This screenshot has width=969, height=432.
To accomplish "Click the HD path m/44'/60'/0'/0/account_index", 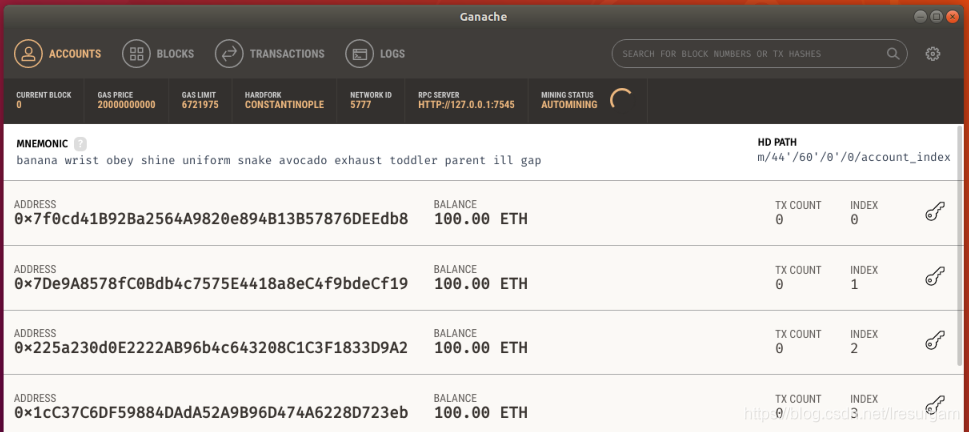I will [854, 157].
